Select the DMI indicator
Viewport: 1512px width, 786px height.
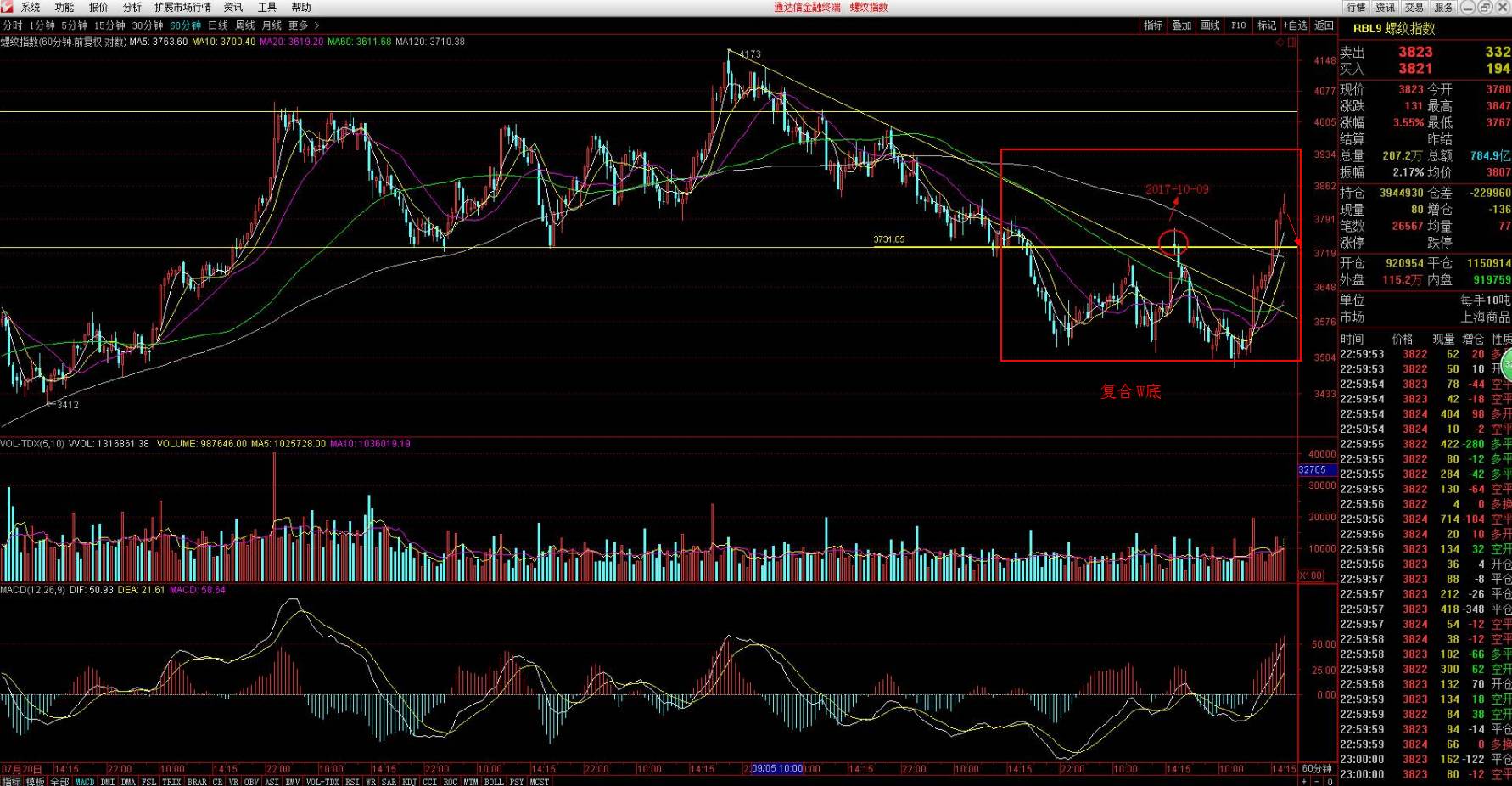click(x=108, y=781)
